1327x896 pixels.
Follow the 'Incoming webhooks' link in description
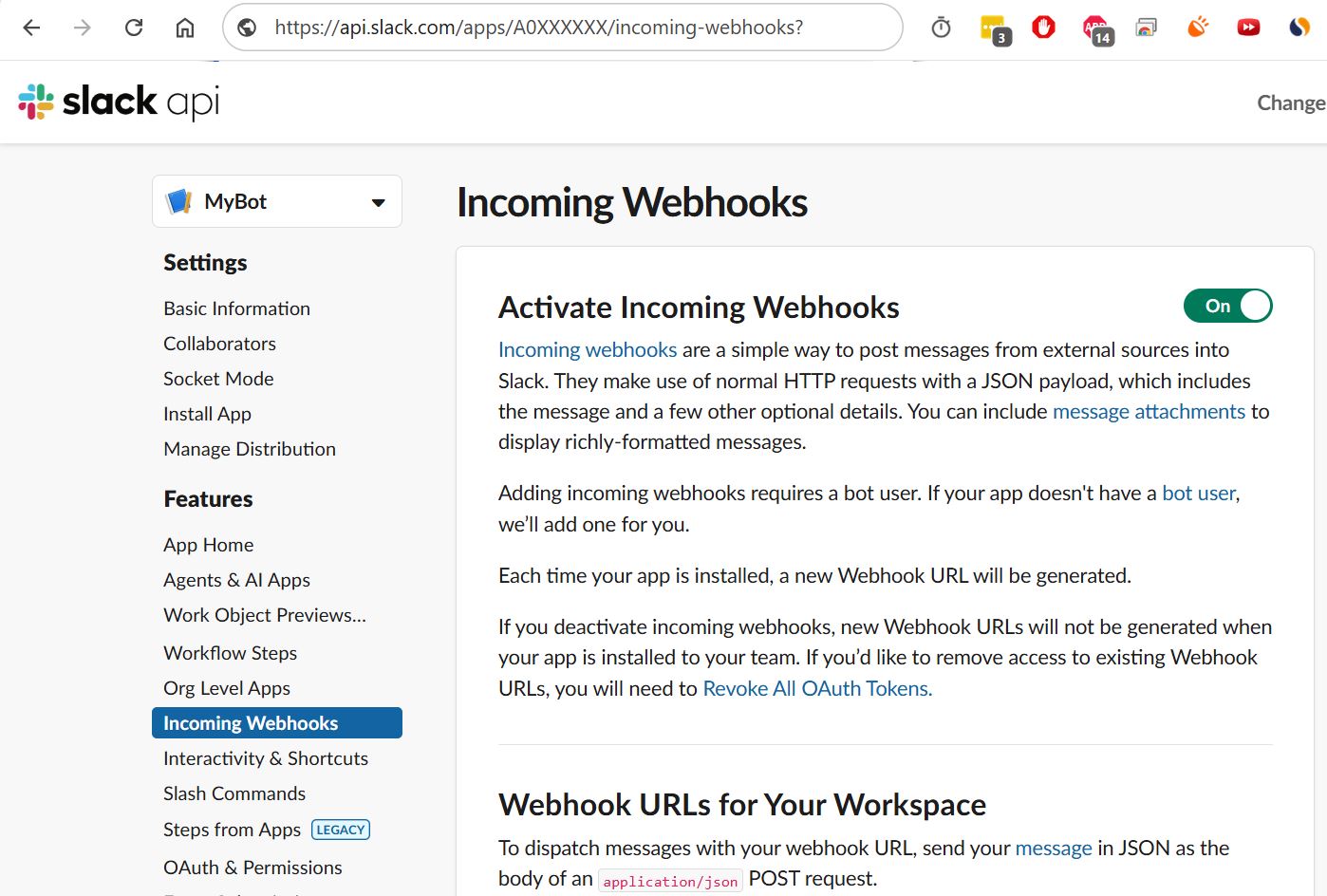tap(588, 350)
